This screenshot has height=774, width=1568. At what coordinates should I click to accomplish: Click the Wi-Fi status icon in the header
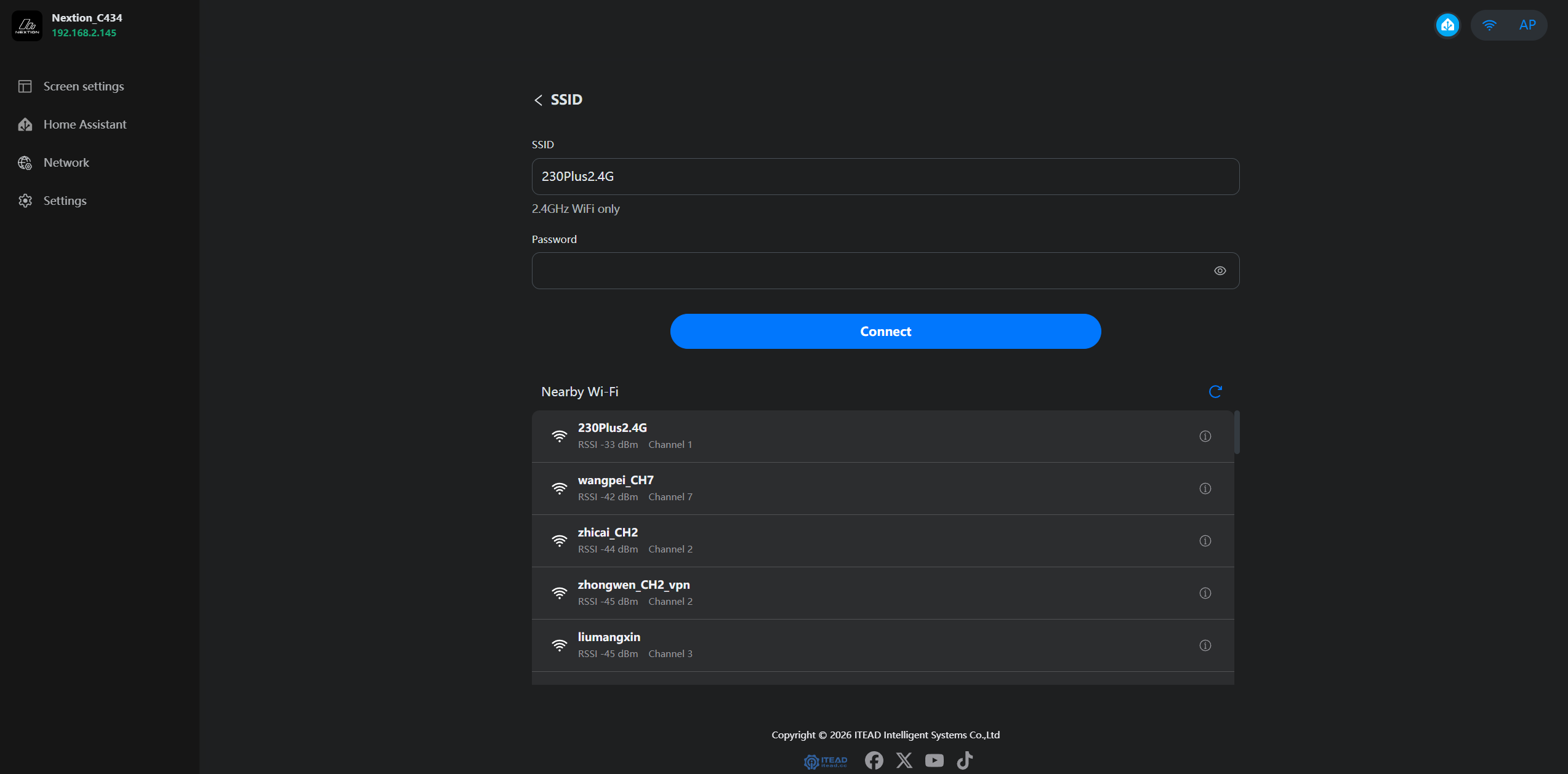pos(1489,25)
